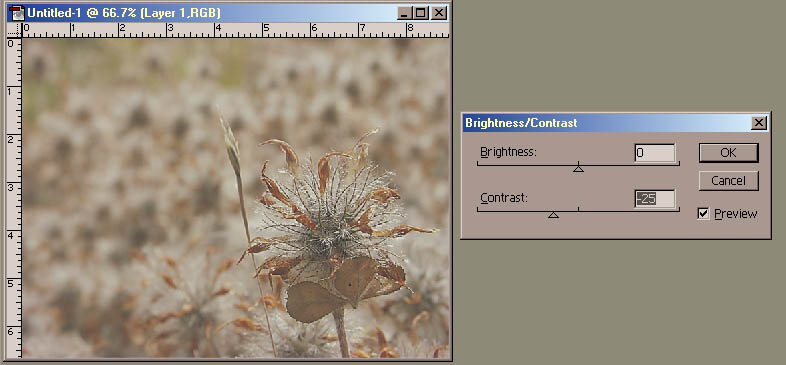Maximize the Untitled-1 document window
Image resolution: width=786 pixels, height=365 pixels.
tap(421, 13)
